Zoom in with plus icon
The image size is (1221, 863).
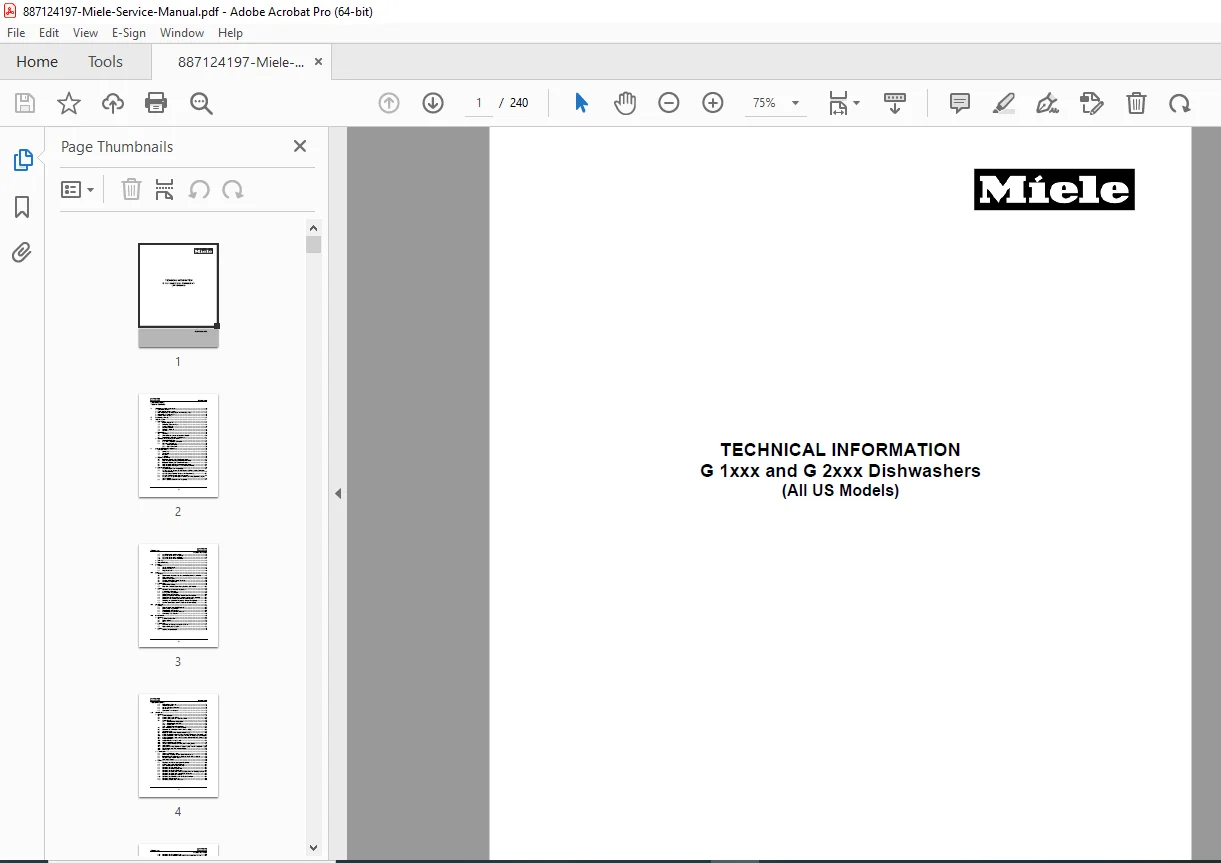coord(713,103)
